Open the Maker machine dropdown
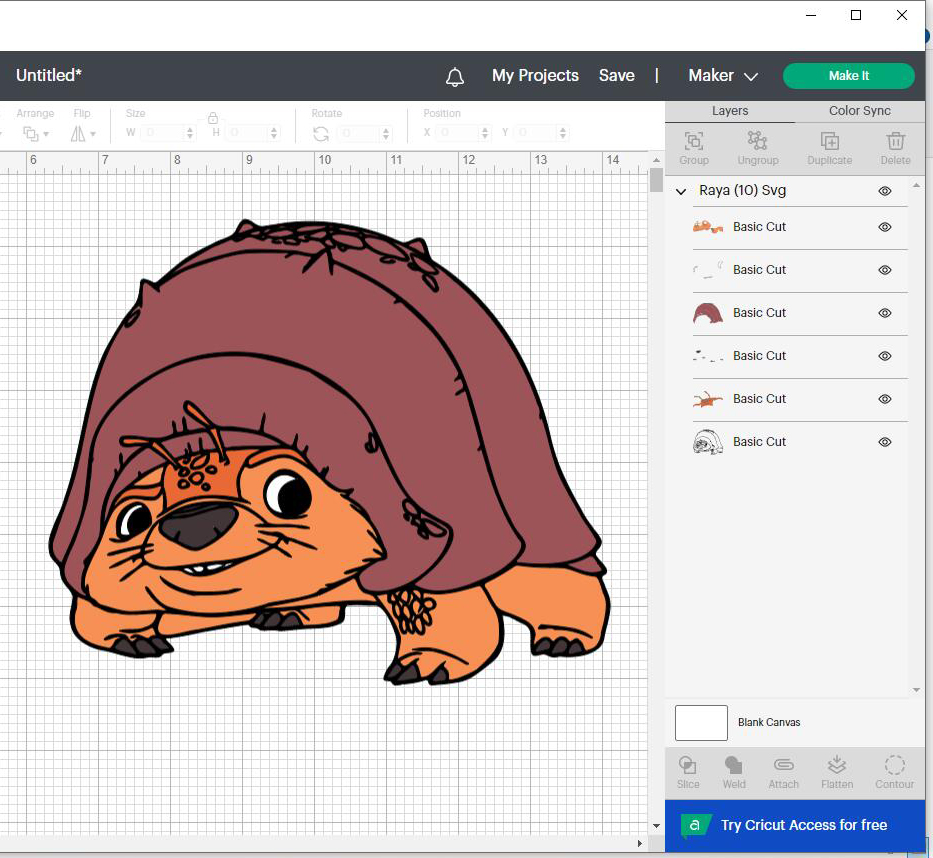933x858 pixels. [x=723, y=76]
